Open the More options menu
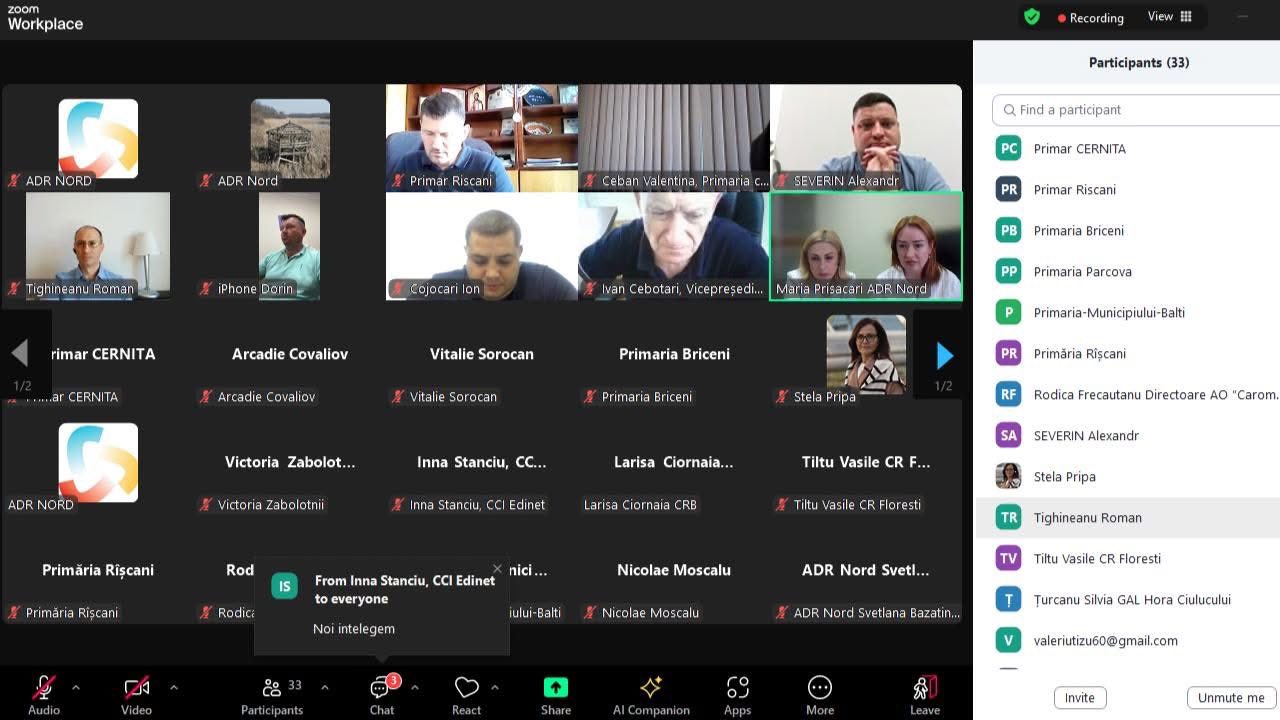 point(820,695)
